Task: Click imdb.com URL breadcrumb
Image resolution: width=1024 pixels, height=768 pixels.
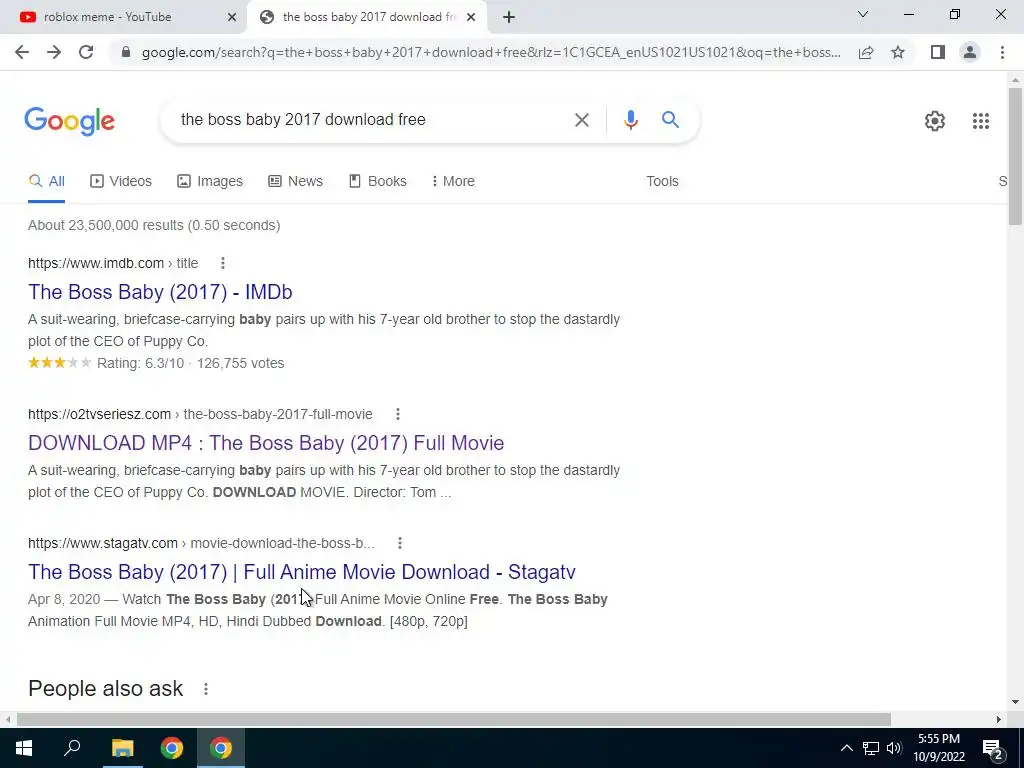Action: (113, 263)
